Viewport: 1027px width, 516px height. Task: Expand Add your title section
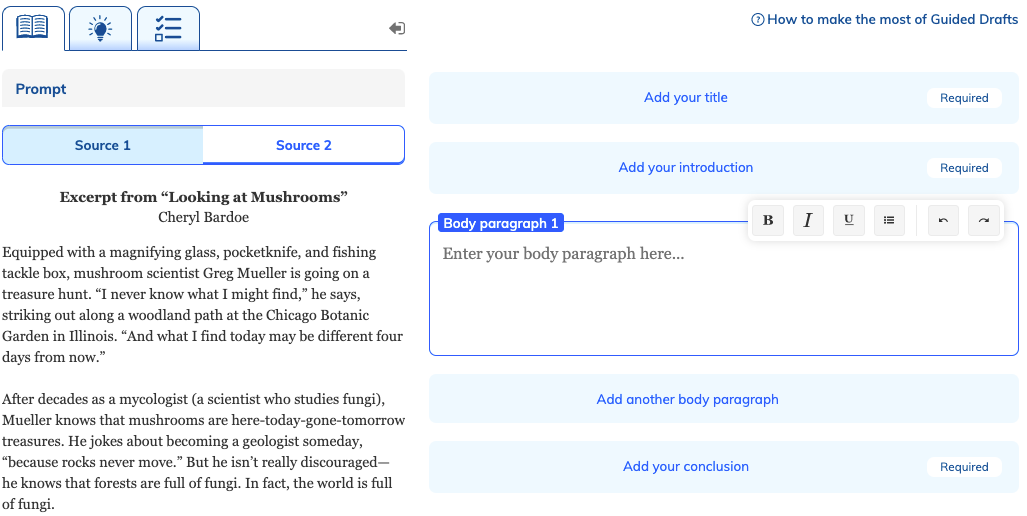click(724, 98)
